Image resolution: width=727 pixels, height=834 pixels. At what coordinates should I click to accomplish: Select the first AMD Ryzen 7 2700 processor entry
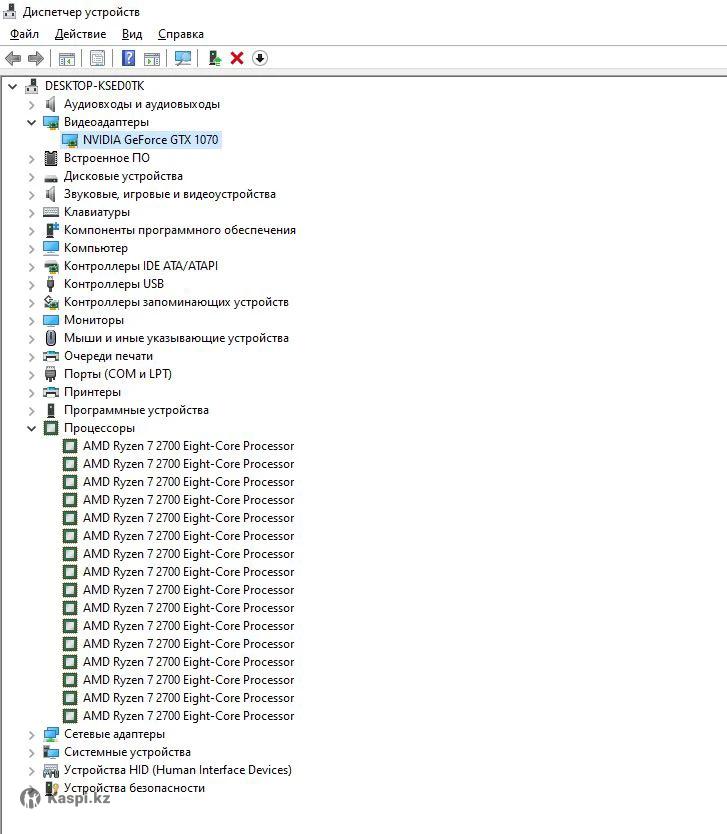(x=188, y=446)
